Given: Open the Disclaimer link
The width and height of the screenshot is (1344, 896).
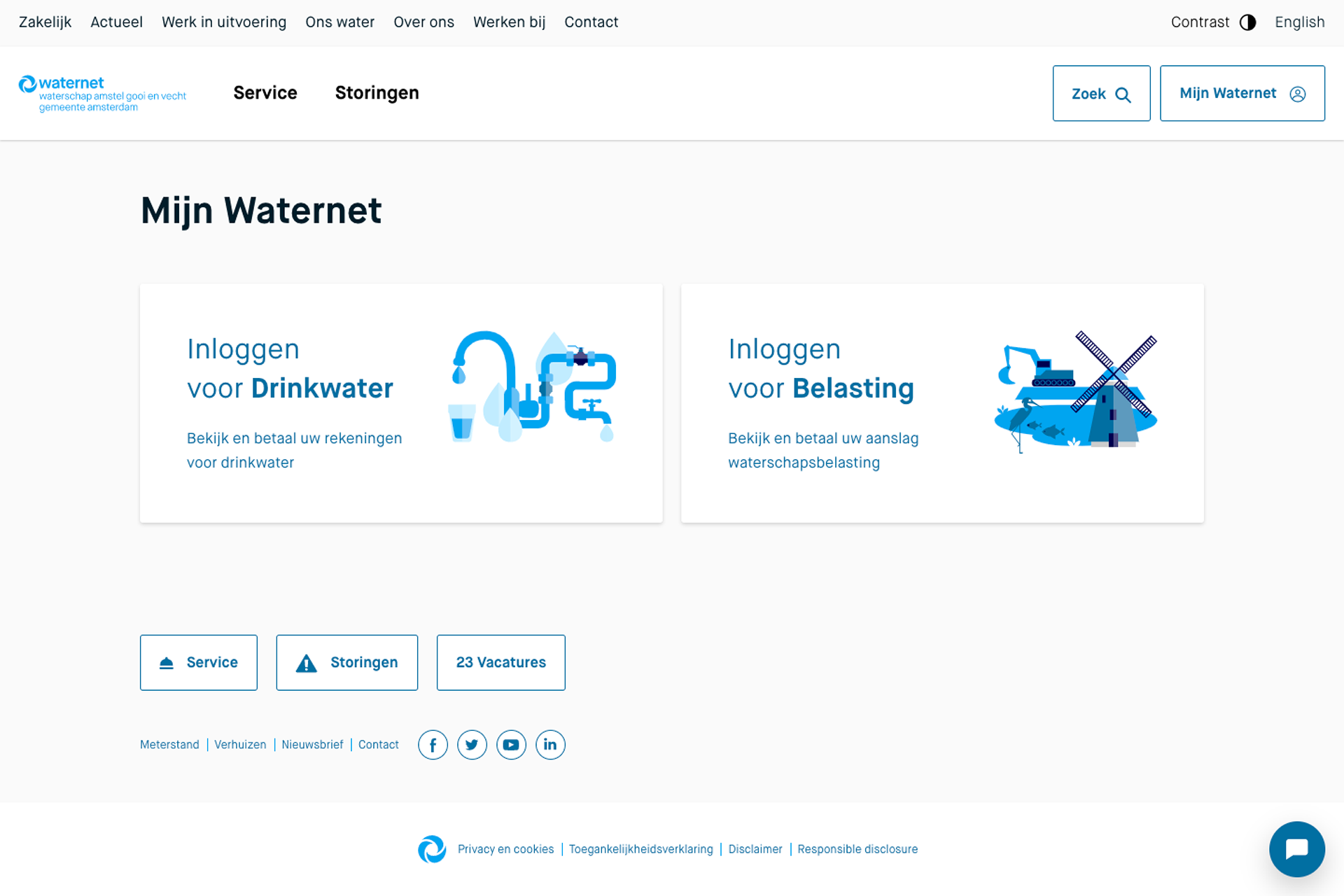Looking at the screenshot, I should 755,849.
